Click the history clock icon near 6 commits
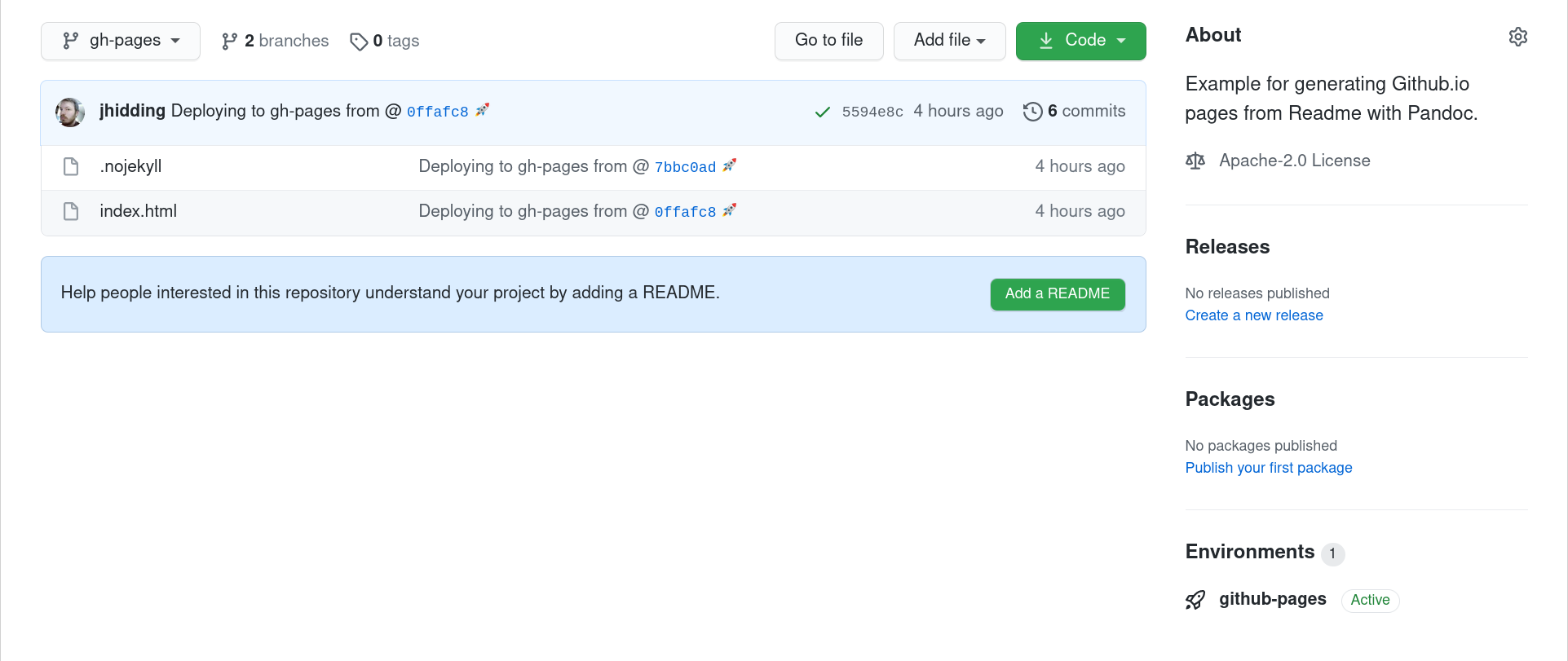Viewport: 1568px width, 661px height. (1033, 111)
